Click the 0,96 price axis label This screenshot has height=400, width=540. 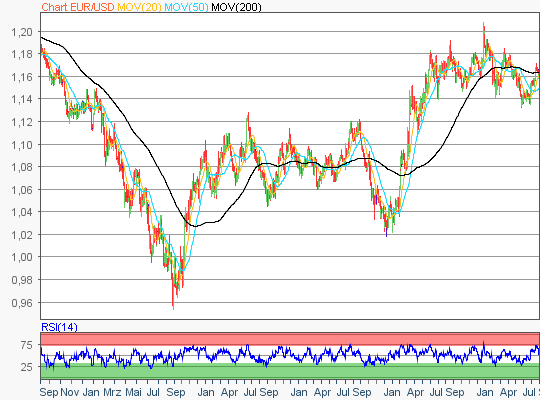pos(22,303)
